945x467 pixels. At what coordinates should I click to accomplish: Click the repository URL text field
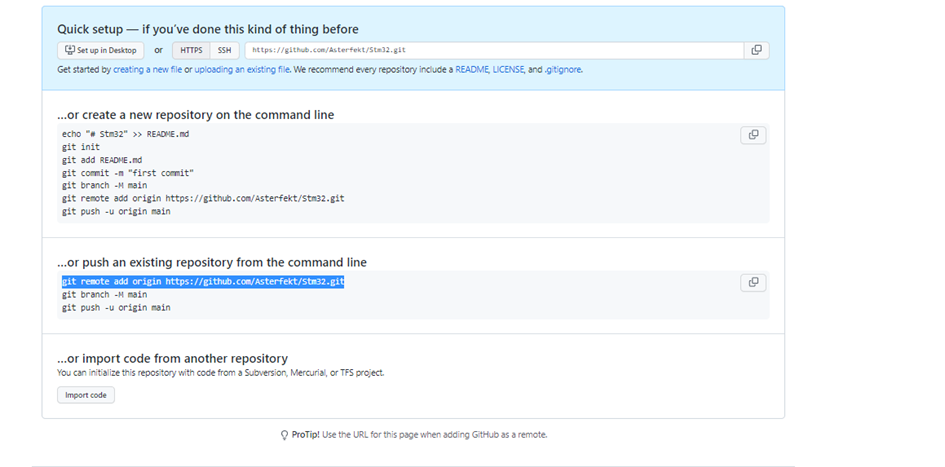click(x=493, y=50)
